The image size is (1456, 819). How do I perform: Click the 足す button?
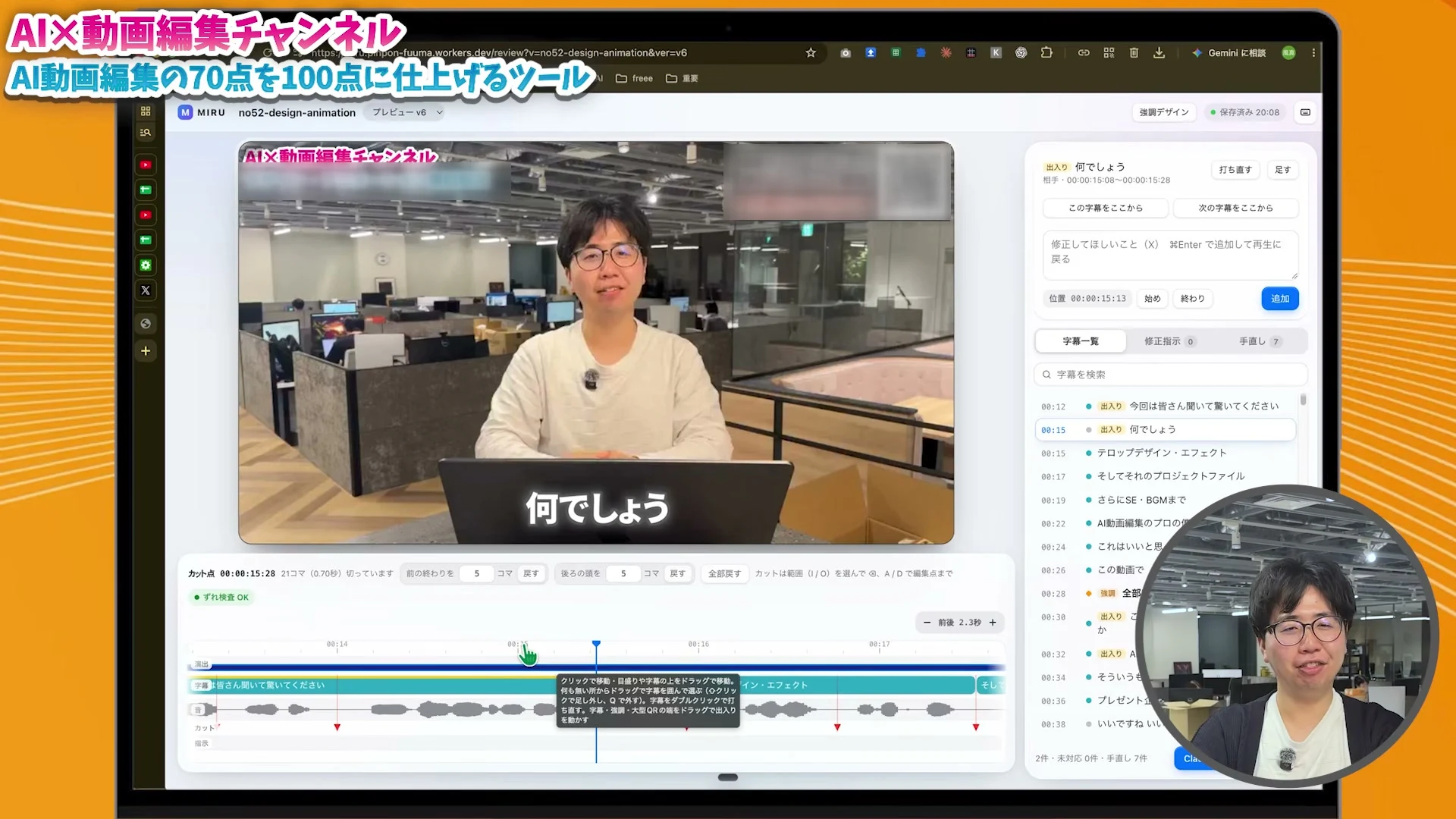[1282, 170]
